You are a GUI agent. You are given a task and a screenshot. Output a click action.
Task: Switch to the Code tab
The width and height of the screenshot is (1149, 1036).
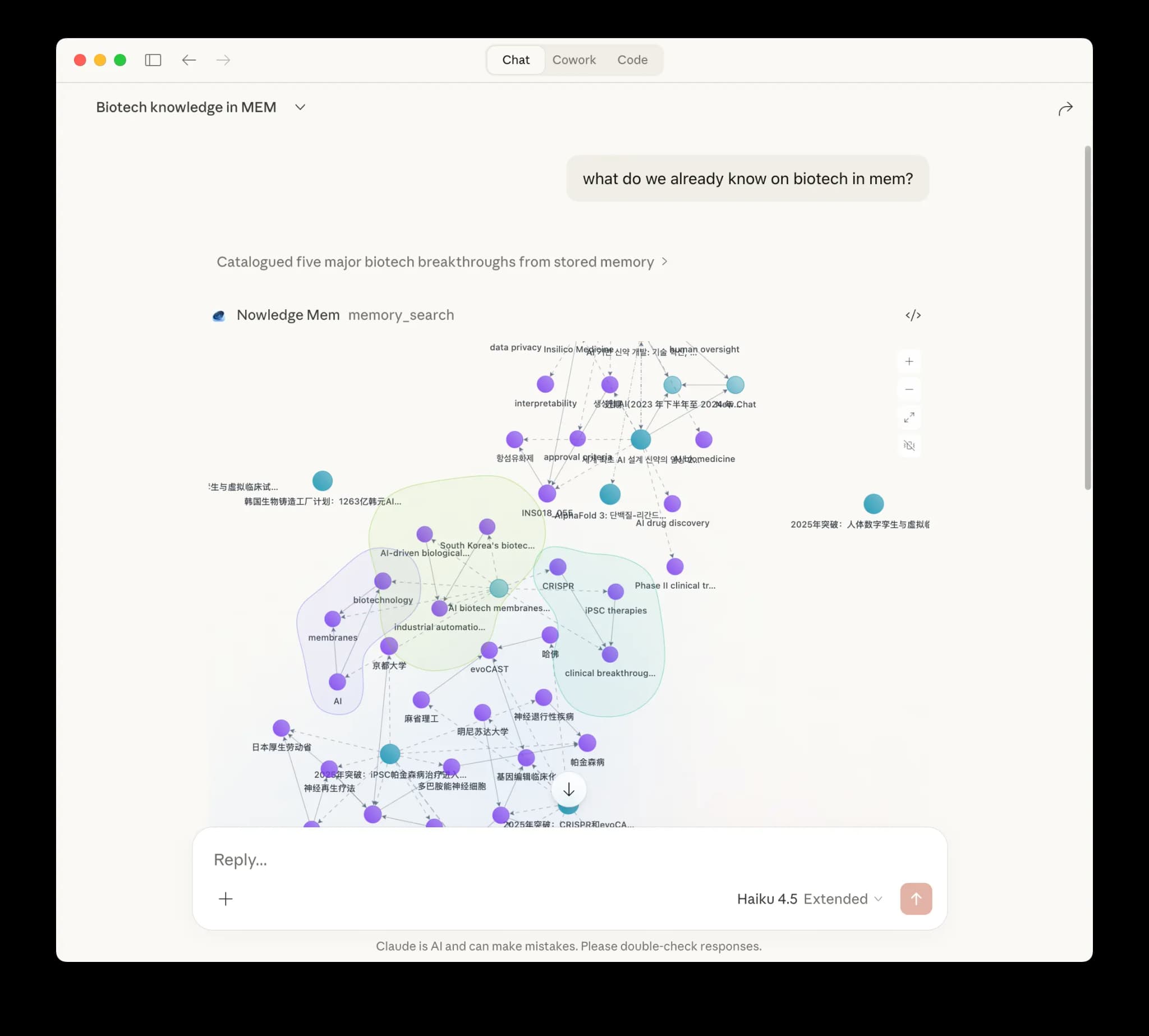click(x=632, y=59)
